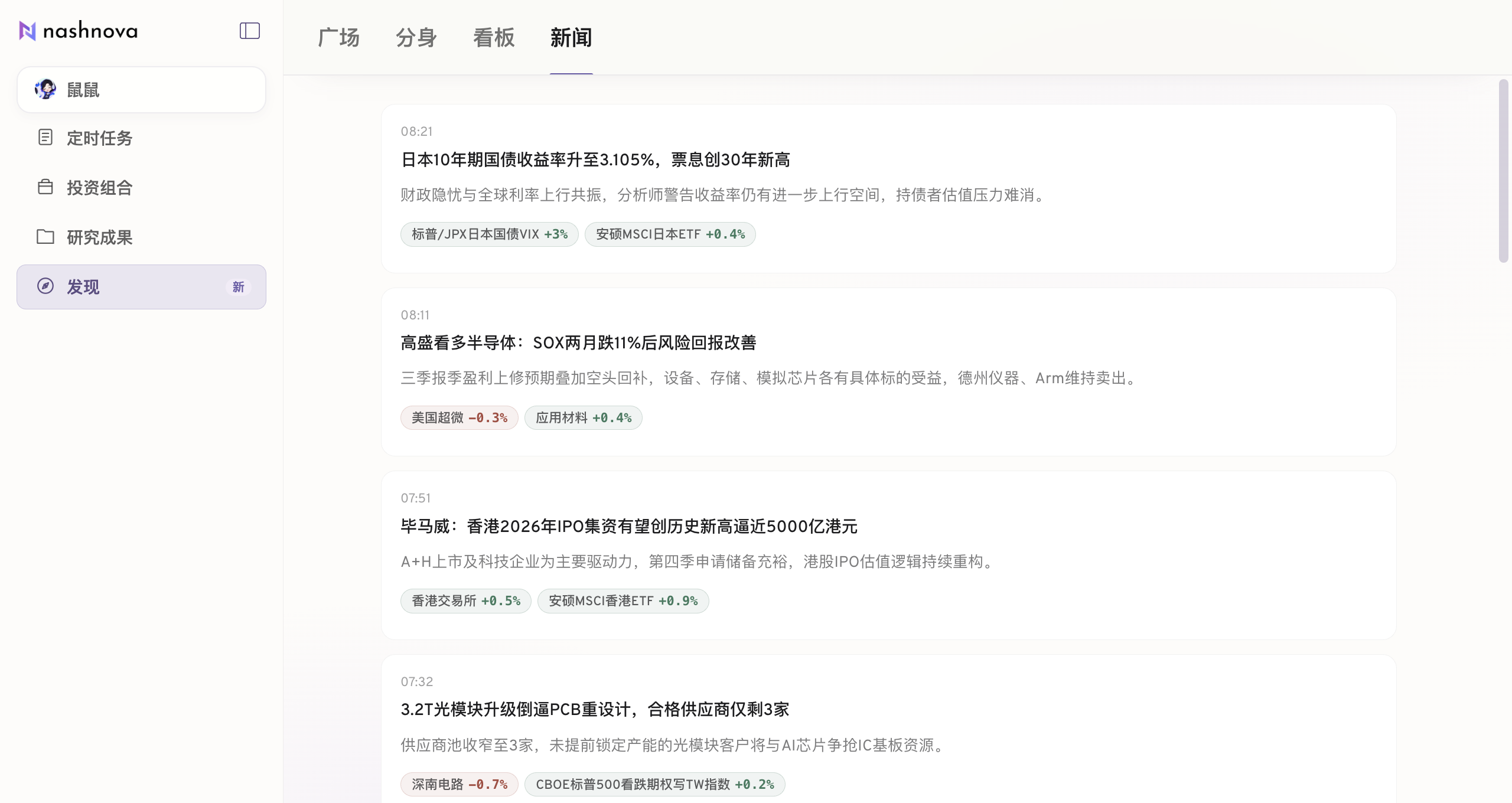Screen dimensions: 1512x803
Task: Click the 发现 compass icon
Action: click(x=45, y=286)
